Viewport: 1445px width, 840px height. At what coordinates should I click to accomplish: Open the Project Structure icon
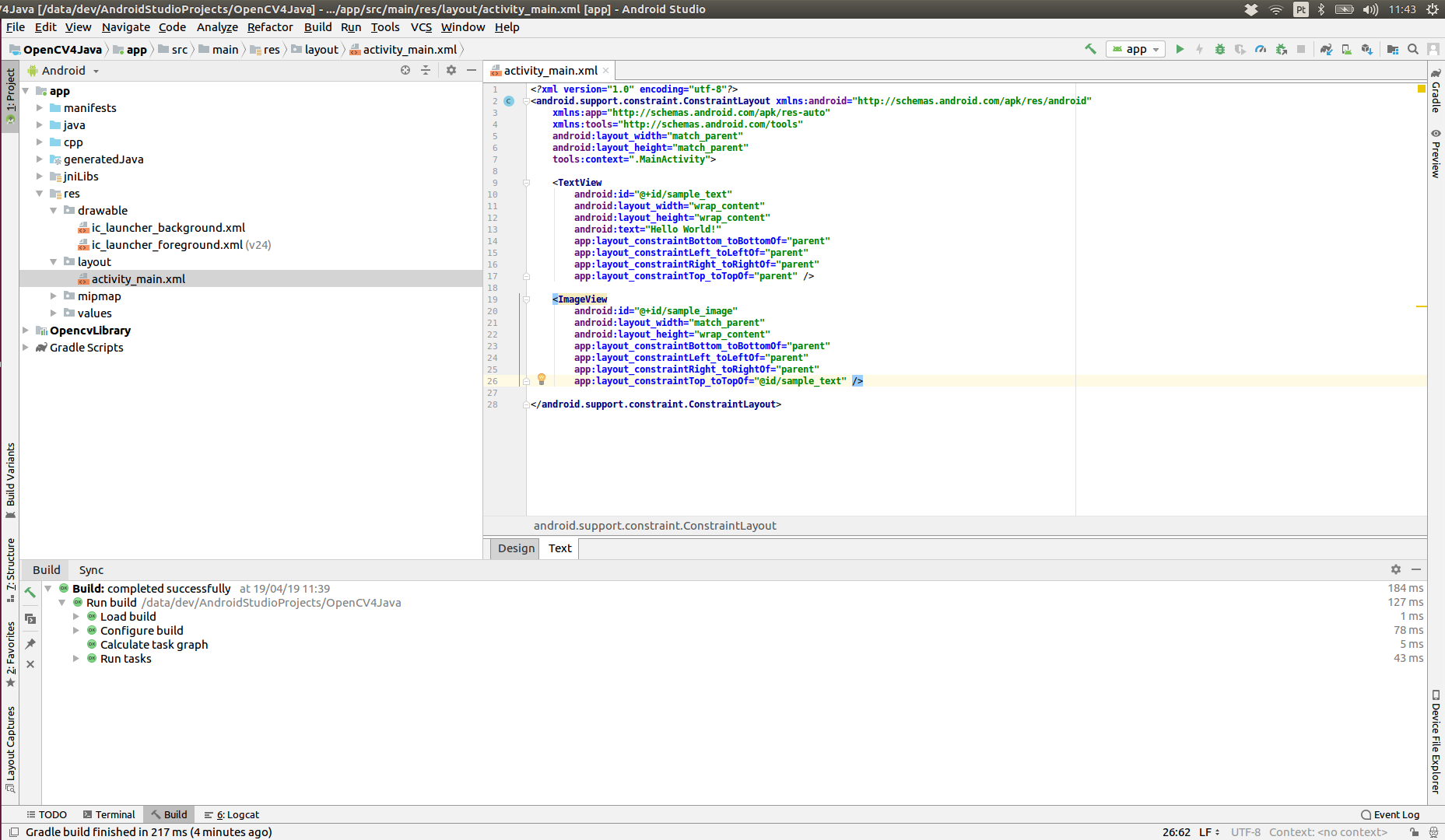(1393, 49)
